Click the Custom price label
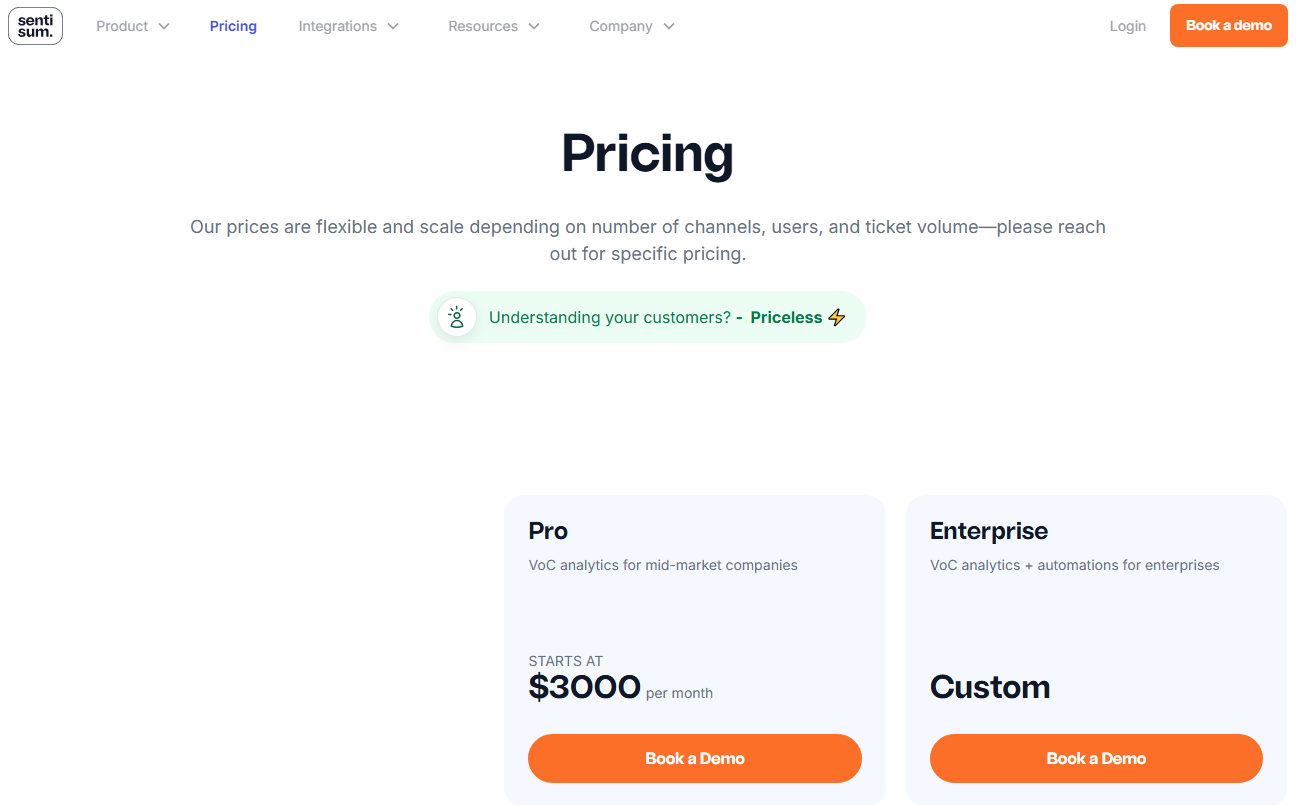1306x805 pixels. pyautogui.click(x=990, y=687)
